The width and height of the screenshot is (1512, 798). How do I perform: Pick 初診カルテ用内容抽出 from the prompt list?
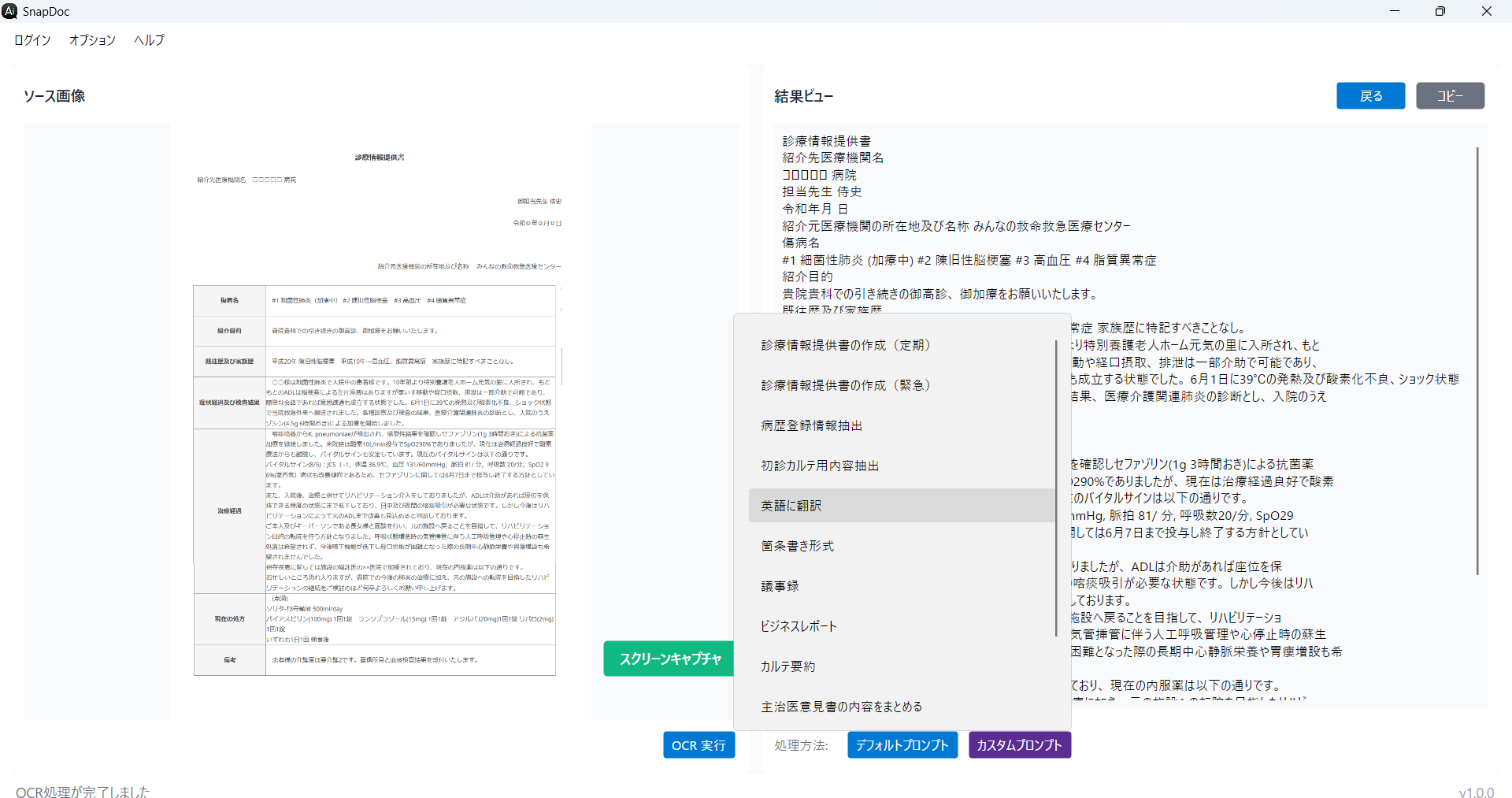click(x=819, y=466)
